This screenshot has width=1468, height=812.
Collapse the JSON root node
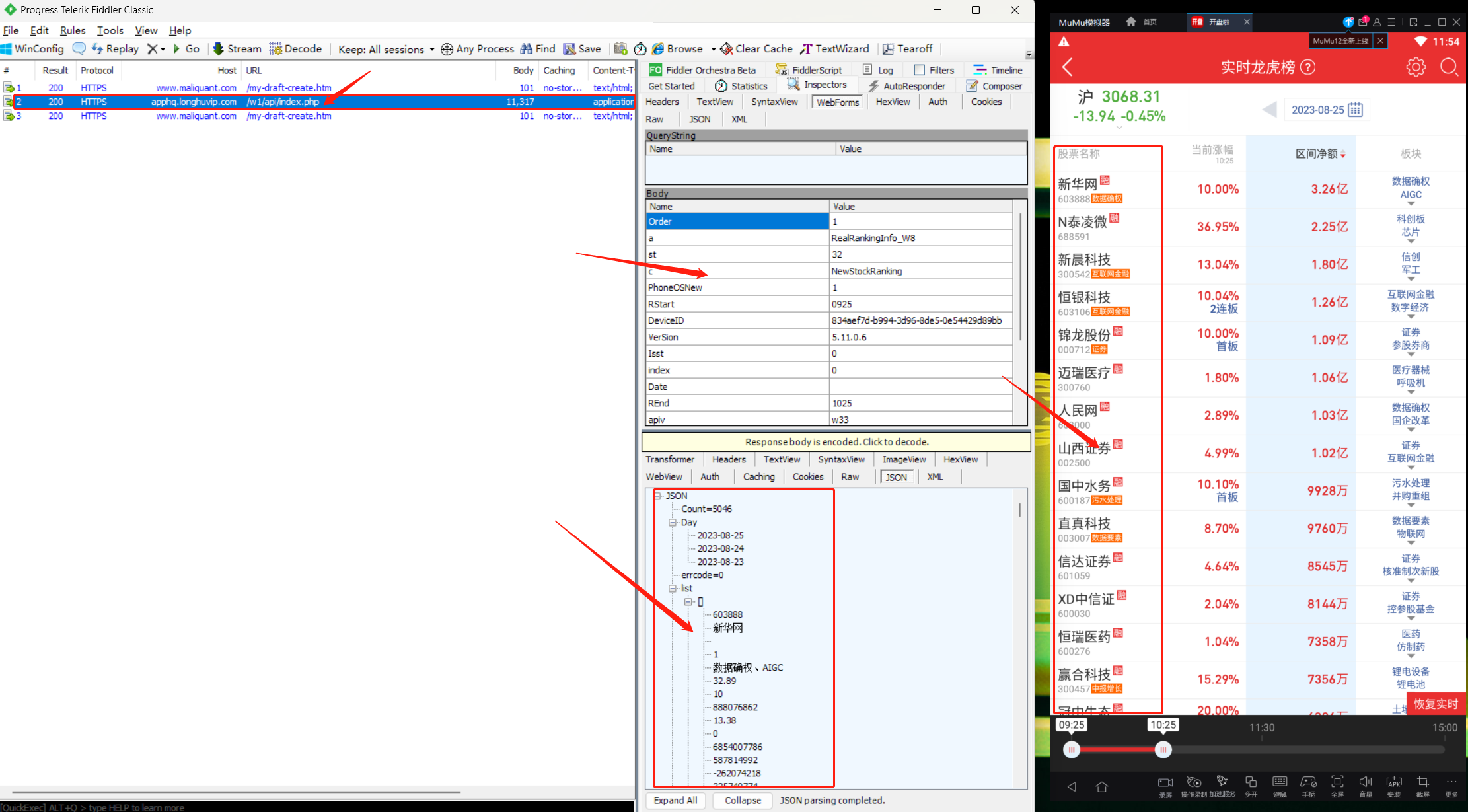click(657, 496)
